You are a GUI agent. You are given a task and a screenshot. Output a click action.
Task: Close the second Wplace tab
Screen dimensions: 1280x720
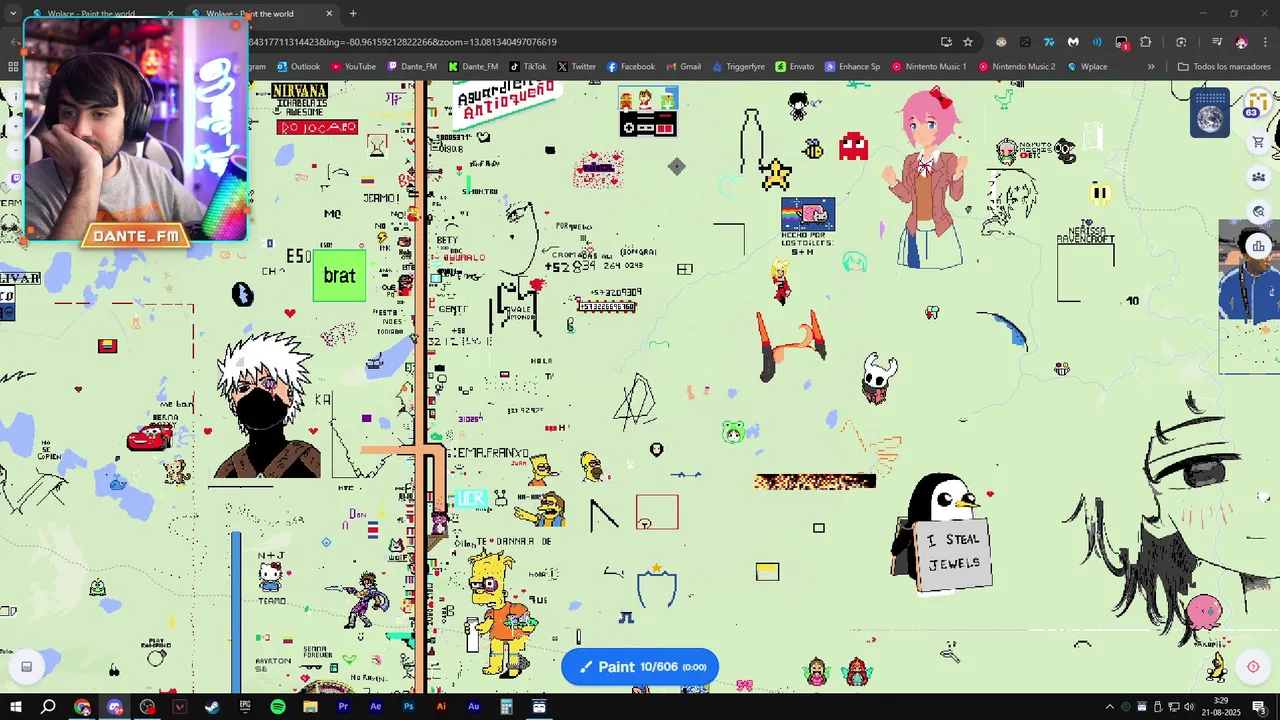[329, 14]
